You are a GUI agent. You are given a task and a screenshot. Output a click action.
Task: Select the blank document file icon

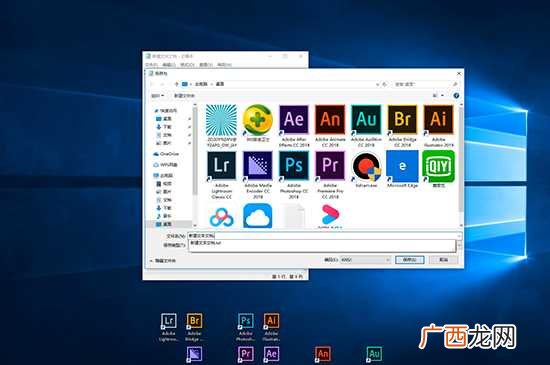tap(294, 216)
